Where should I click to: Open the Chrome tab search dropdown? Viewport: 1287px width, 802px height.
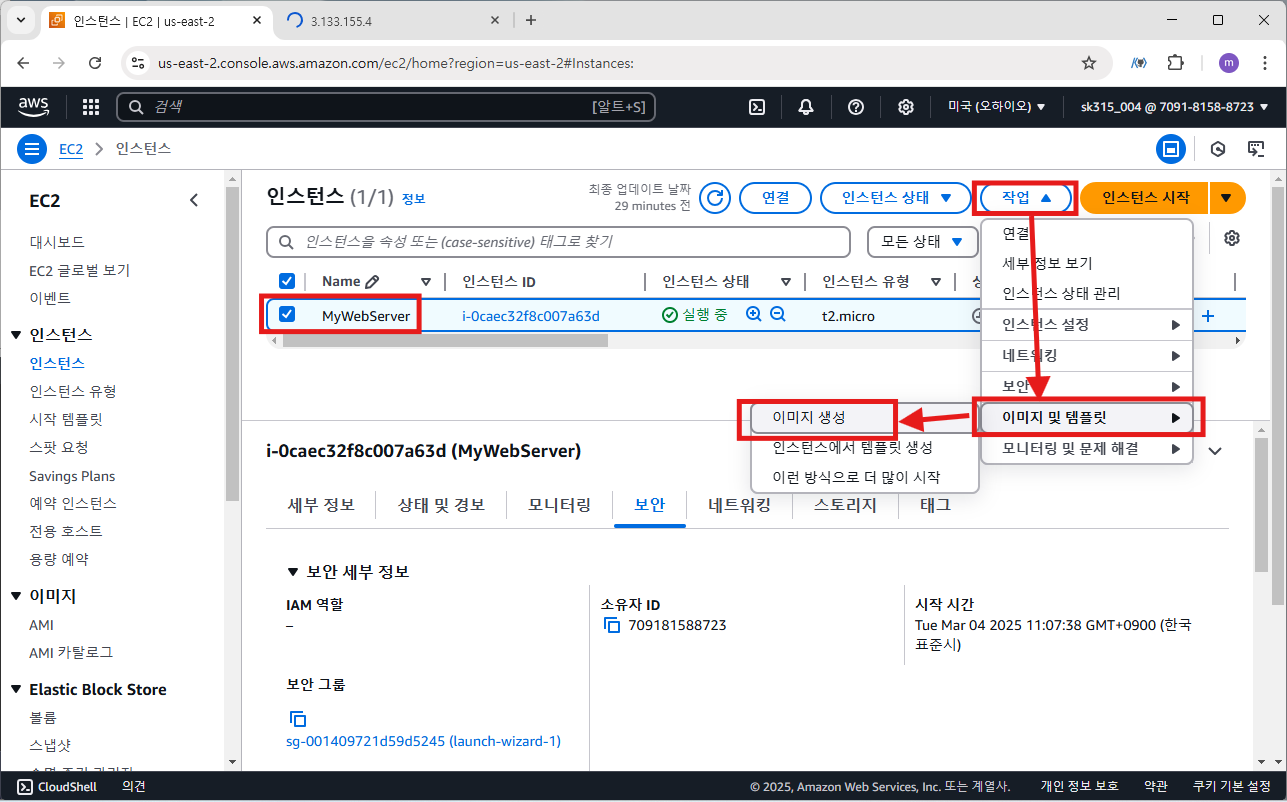tap(21, 20)
